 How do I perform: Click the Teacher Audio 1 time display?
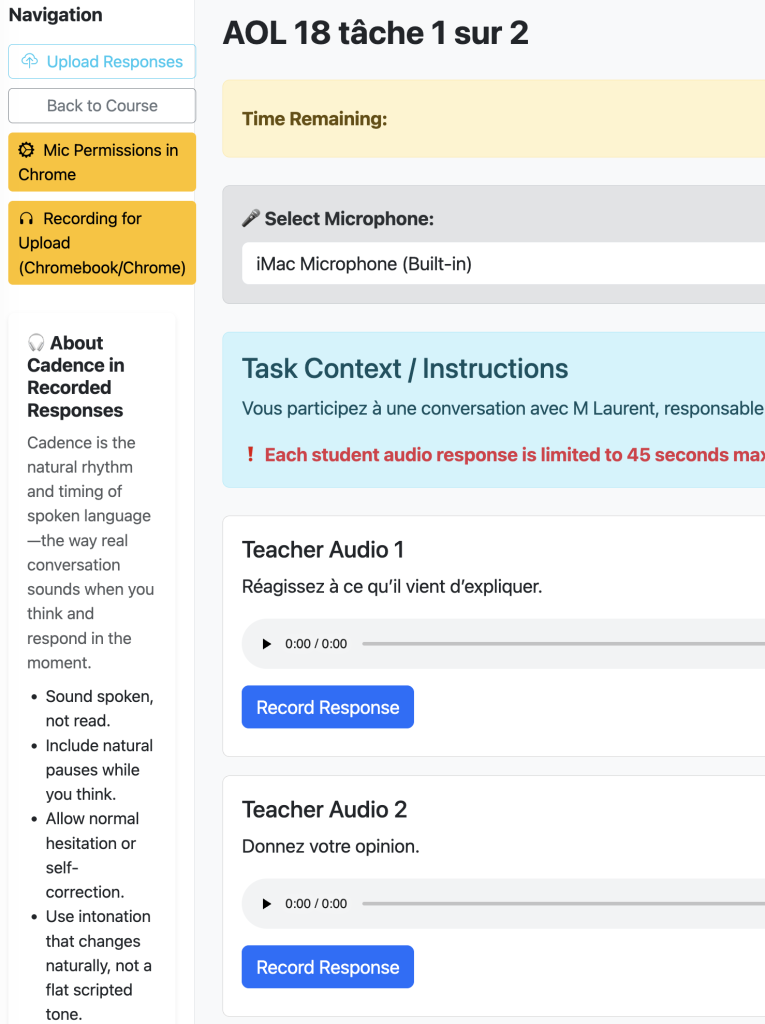click(x=316, y=644)
